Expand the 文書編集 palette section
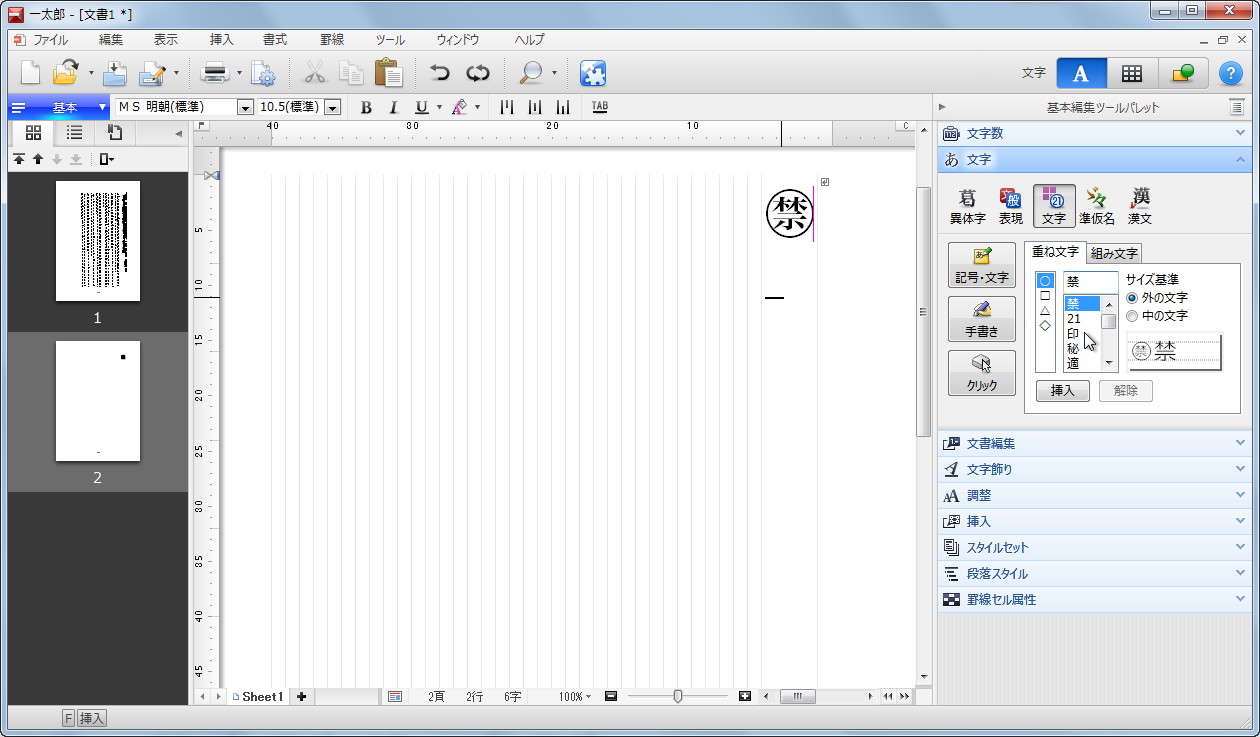Viewport: 1260px width, 737px height. 1094,443
